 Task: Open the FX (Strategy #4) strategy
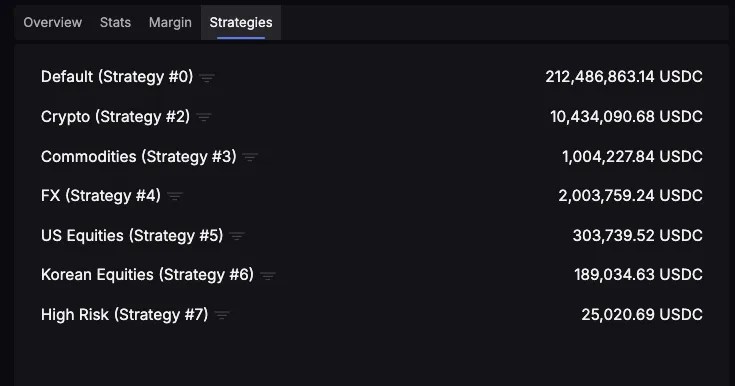click(101, 195)
